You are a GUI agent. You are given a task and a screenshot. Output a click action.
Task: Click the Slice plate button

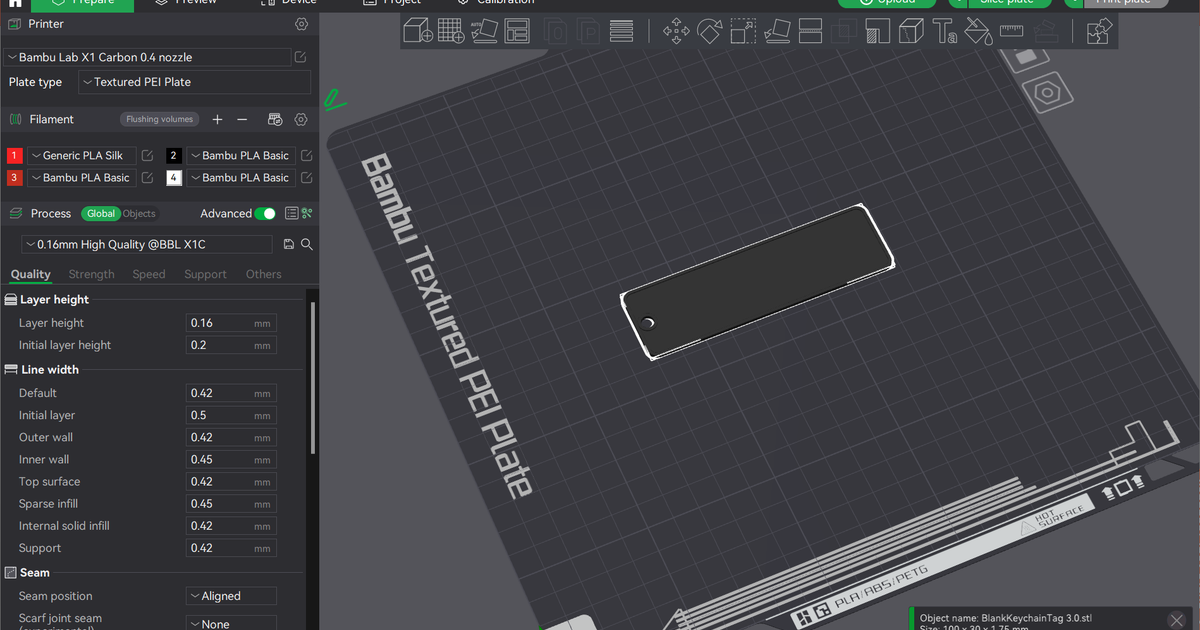[x=1004, y=2]
